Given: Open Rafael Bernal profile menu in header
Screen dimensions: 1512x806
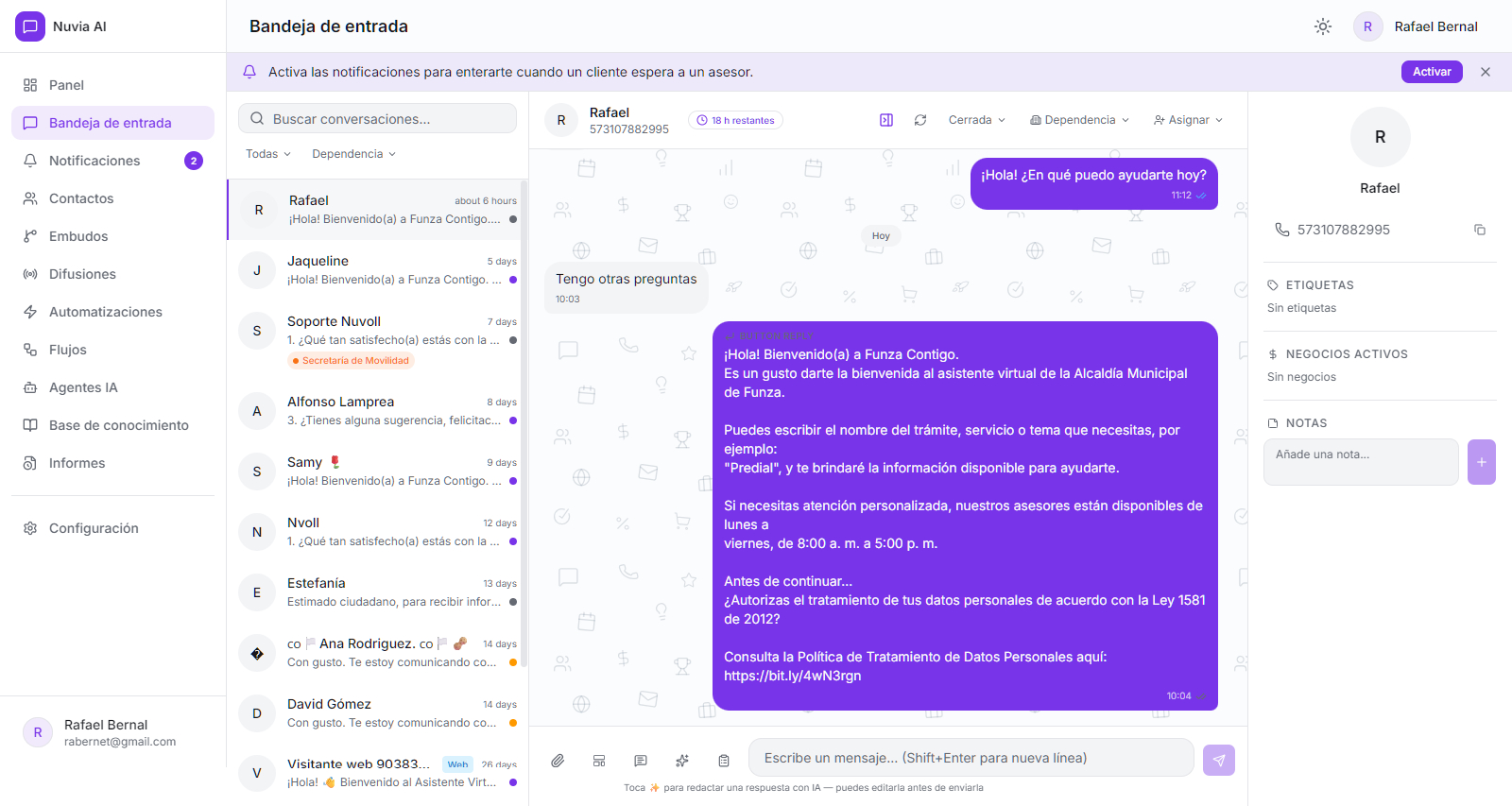Looking at the screenshot, I should click(x=1417, y=26).
